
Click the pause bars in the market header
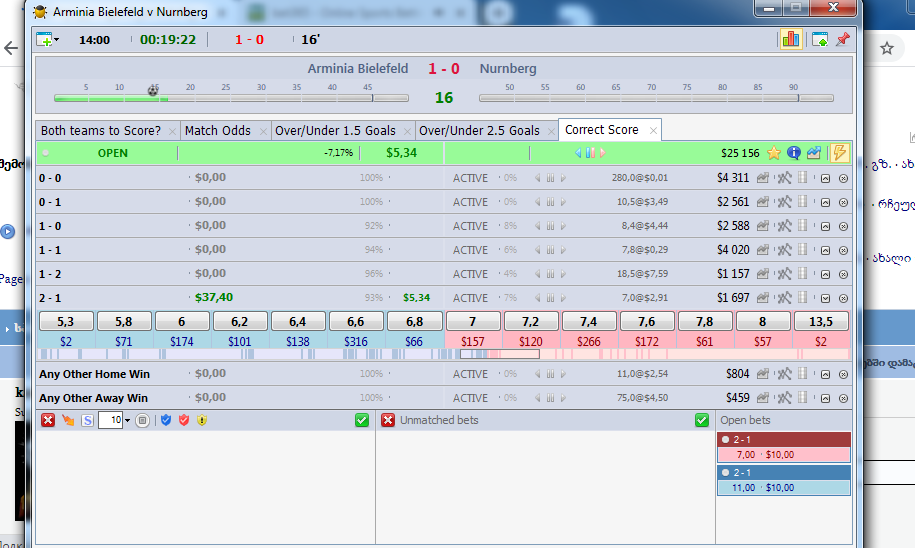pos(590,153)
